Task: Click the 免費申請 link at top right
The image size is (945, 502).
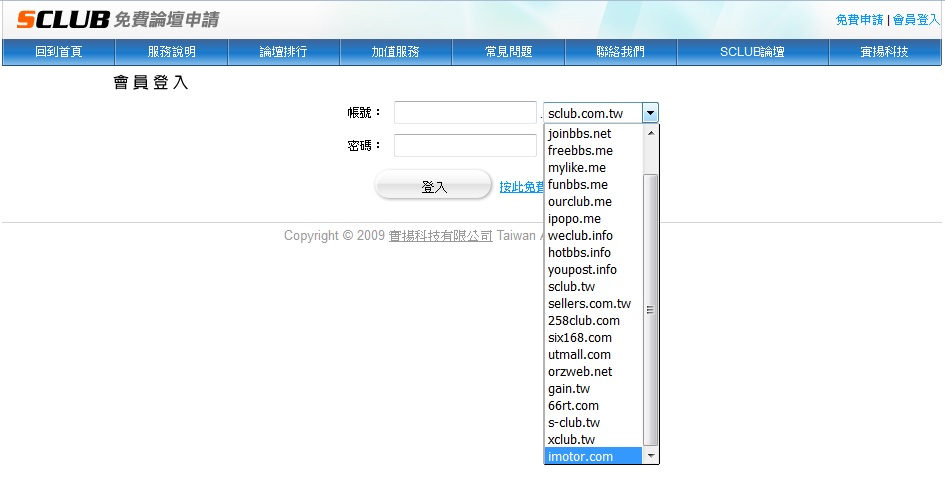Action: (x=859, y=20)
